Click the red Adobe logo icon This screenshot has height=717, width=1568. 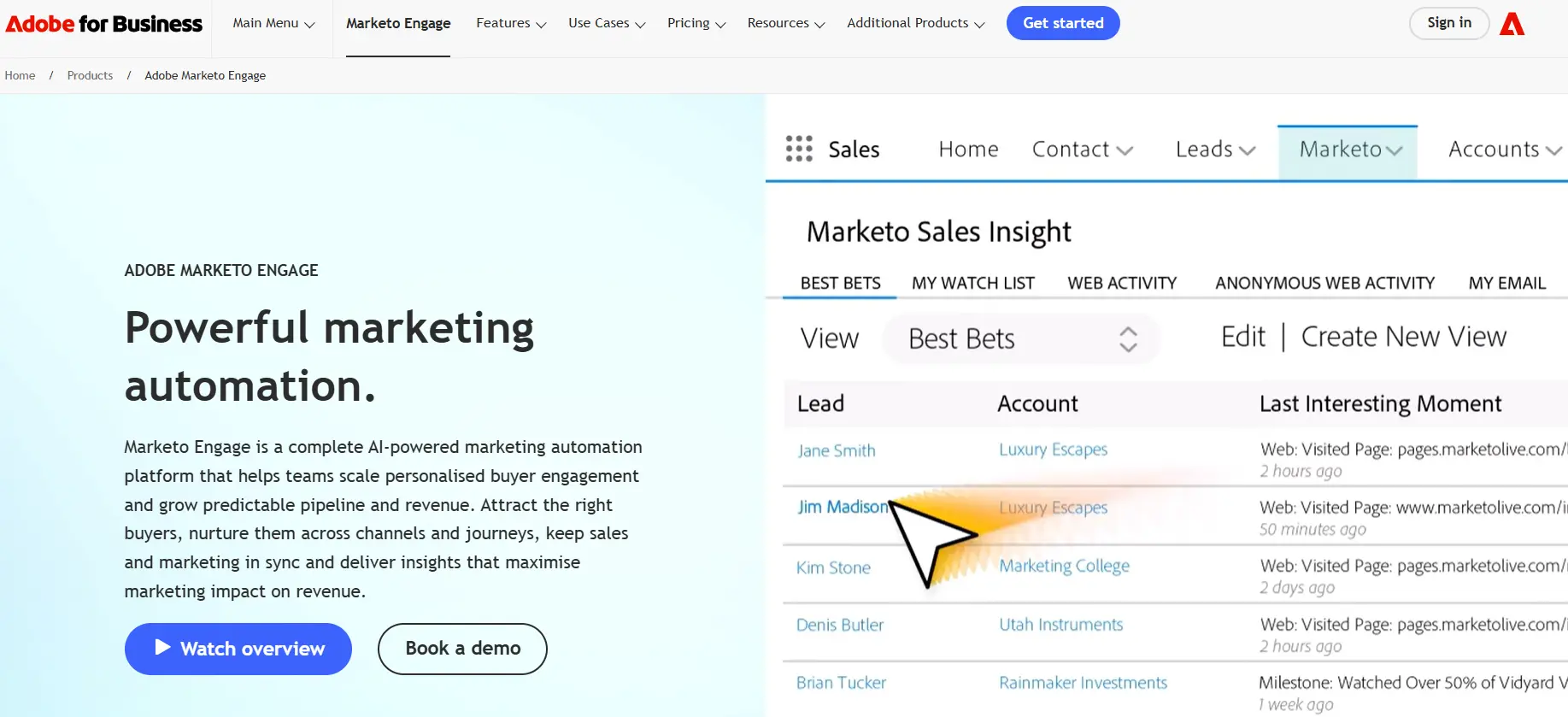point(1512,24)
